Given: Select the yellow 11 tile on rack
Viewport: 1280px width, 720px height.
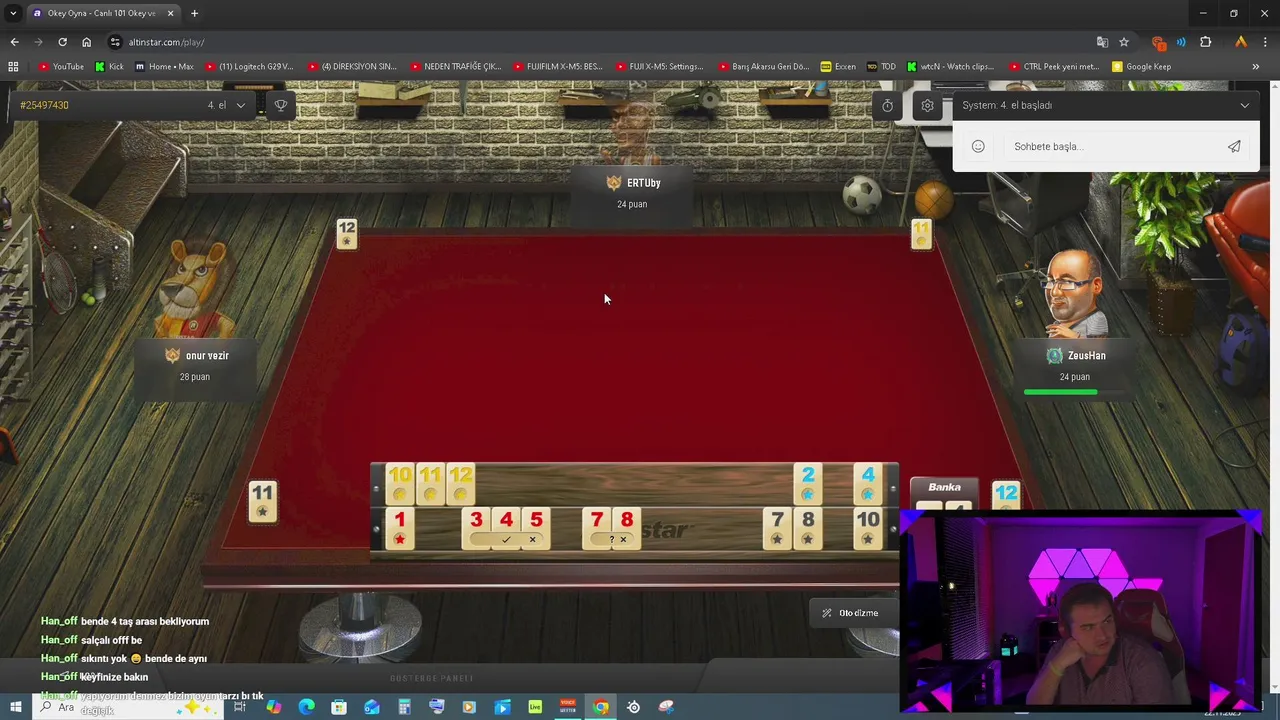Looking at the screenshot, I should (x=430, y=485).
